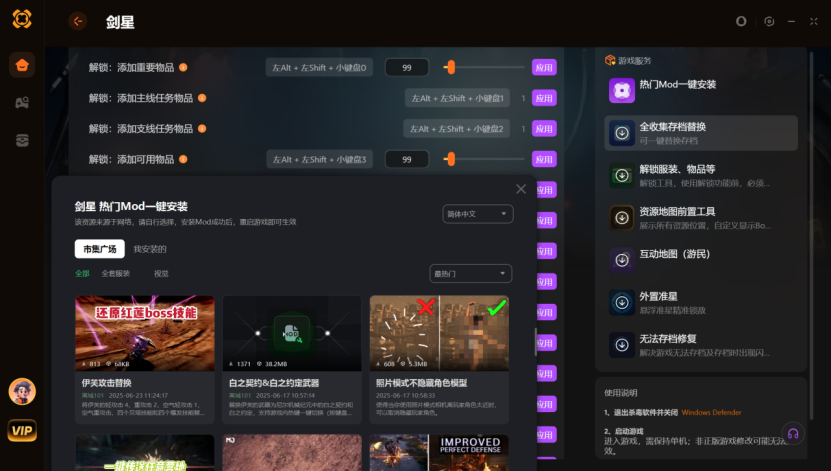Click the 全收集存档替换 service entry
831x471 pixels.
pos(700,132)
